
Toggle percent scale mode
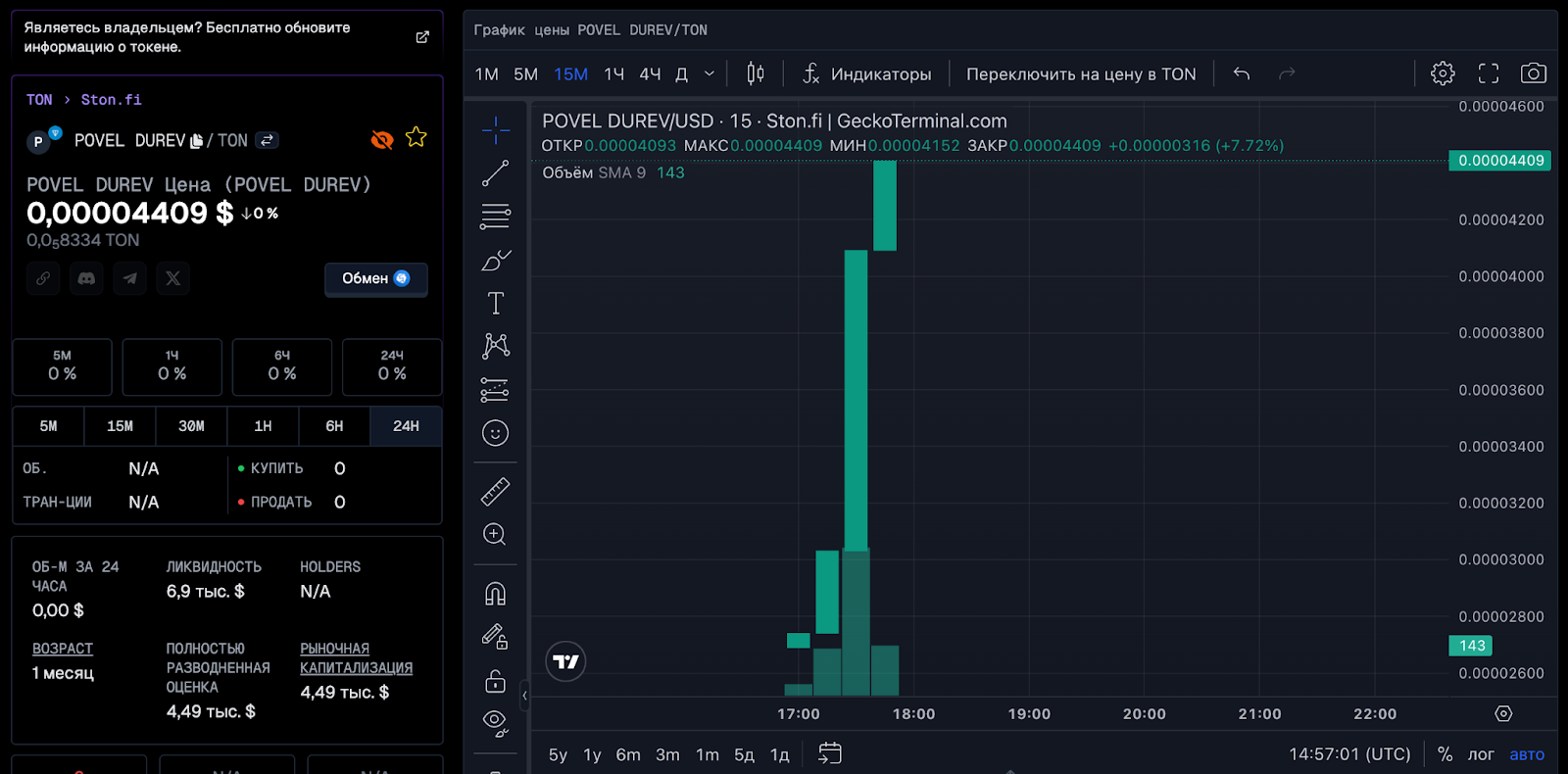coord(1445,754)
